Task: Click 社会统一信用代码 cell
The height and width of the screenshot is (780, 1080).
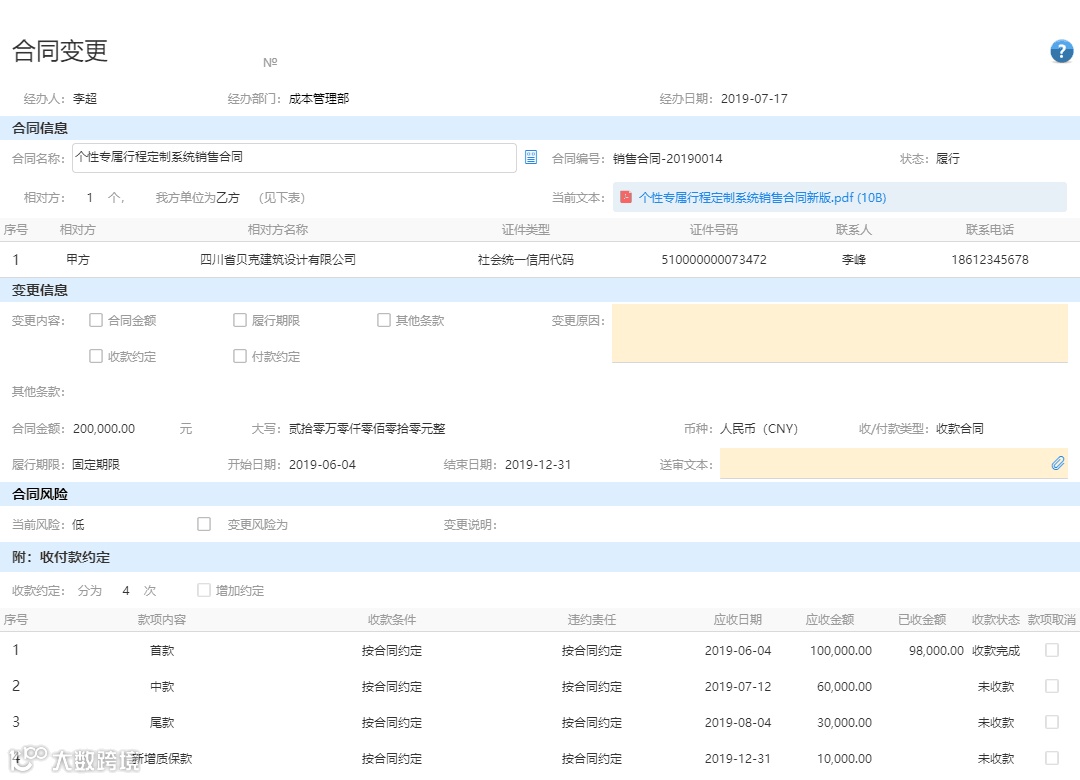Action: click(526, 260)
